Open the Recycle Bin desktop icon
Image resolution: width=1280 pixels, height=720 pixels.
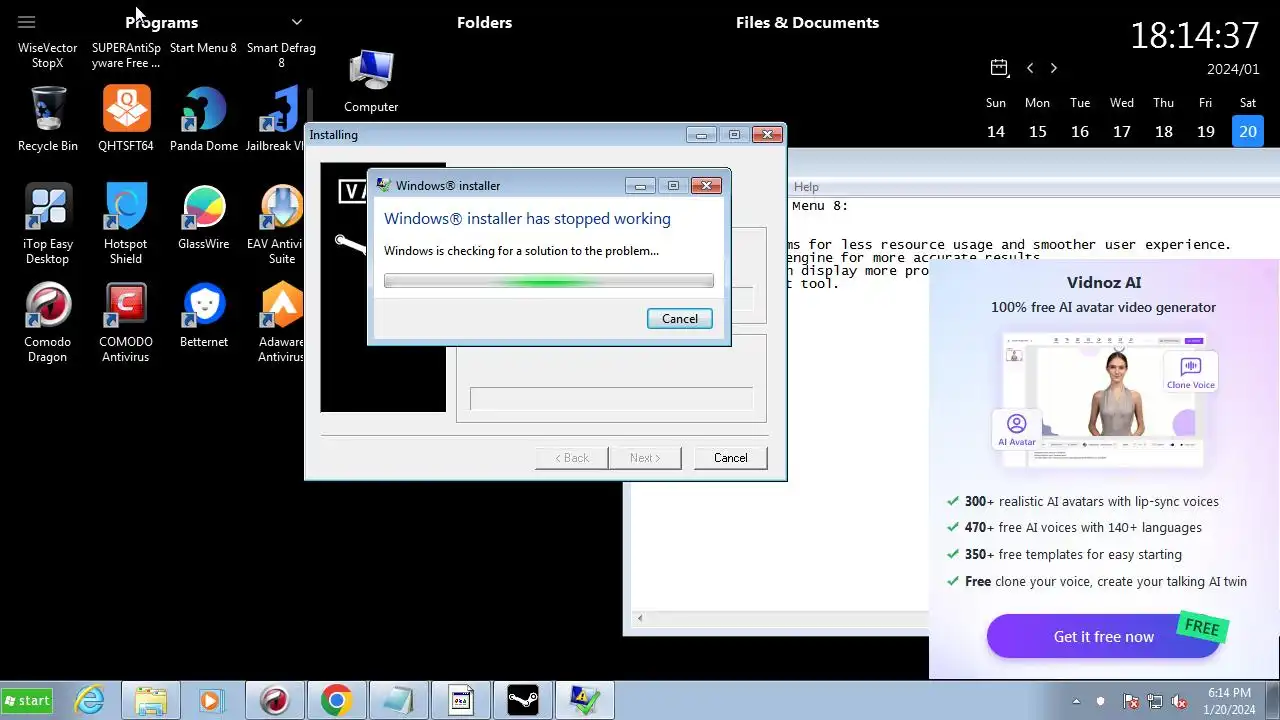point(48,118)
